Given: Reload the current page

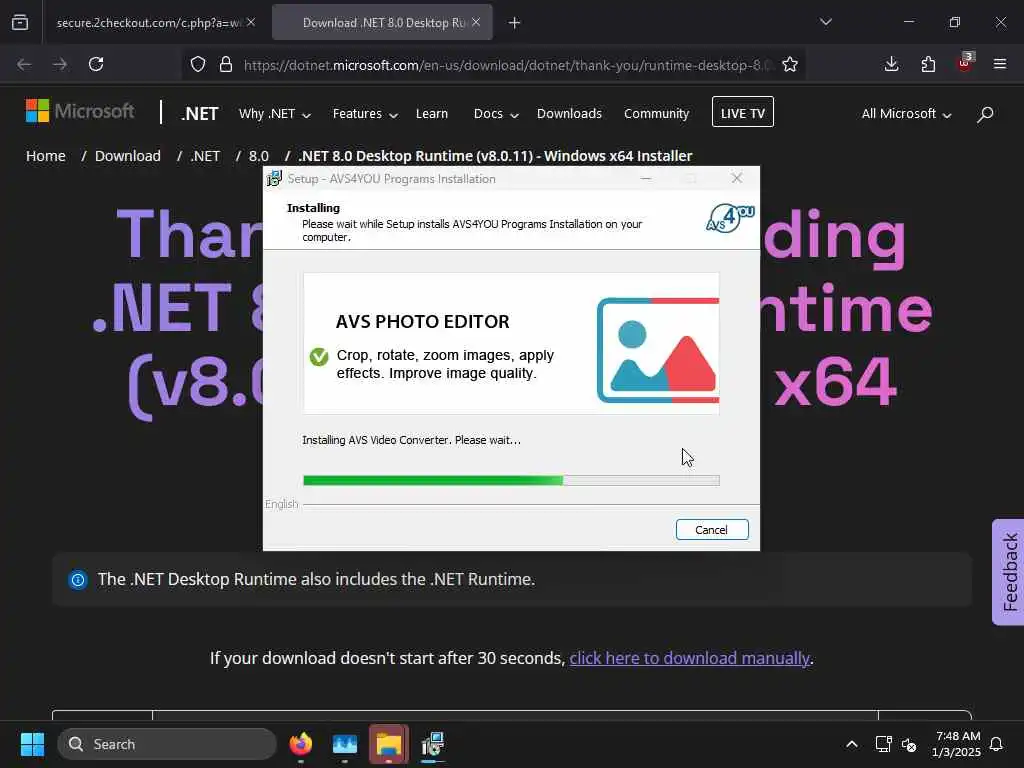Looking at the screenshot, I should (x=96, y=64).
